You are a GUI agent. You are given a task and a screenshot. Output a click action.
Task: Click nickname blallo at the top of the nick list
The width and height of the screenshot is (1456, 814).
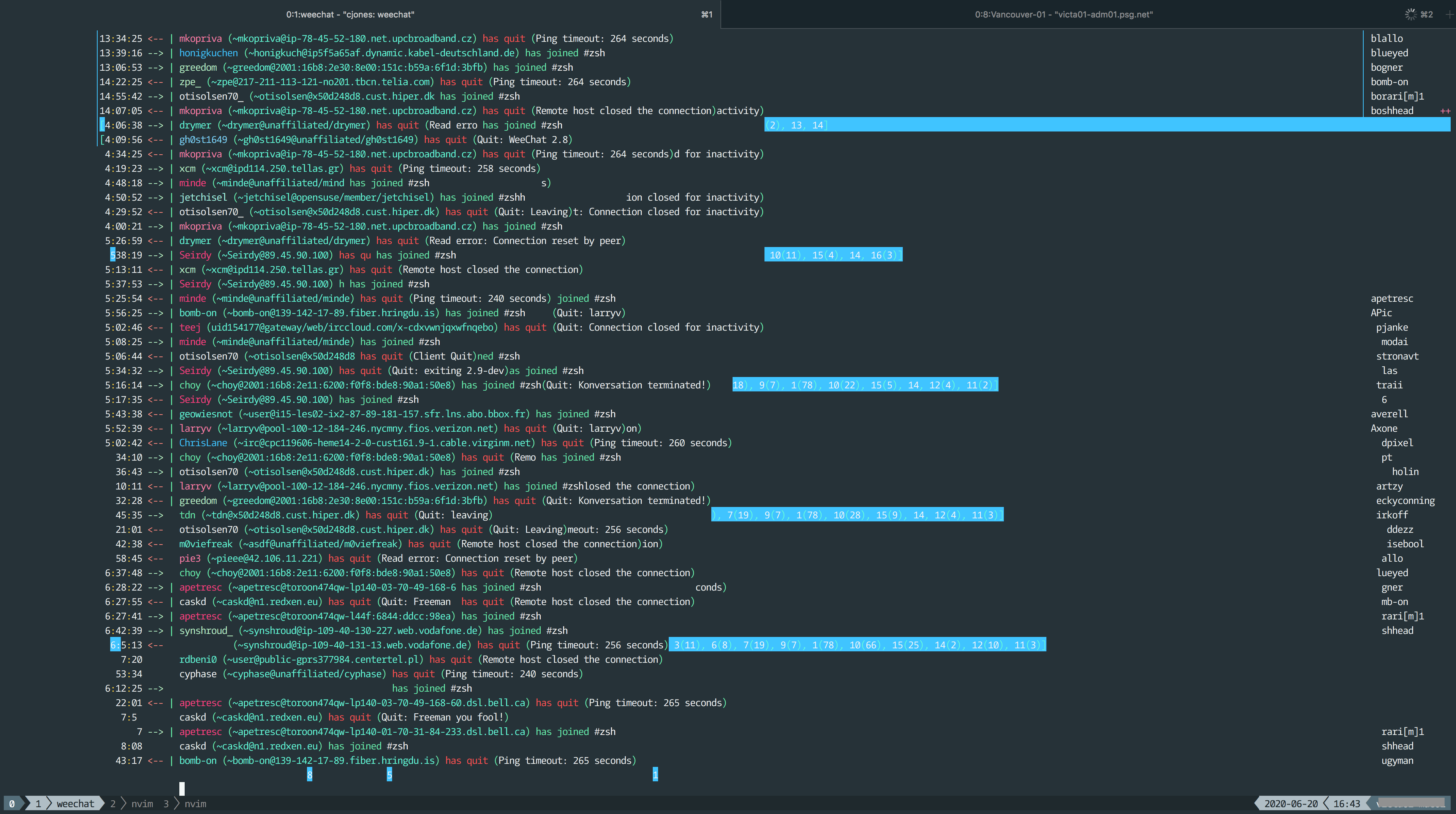click(1388, 38)
